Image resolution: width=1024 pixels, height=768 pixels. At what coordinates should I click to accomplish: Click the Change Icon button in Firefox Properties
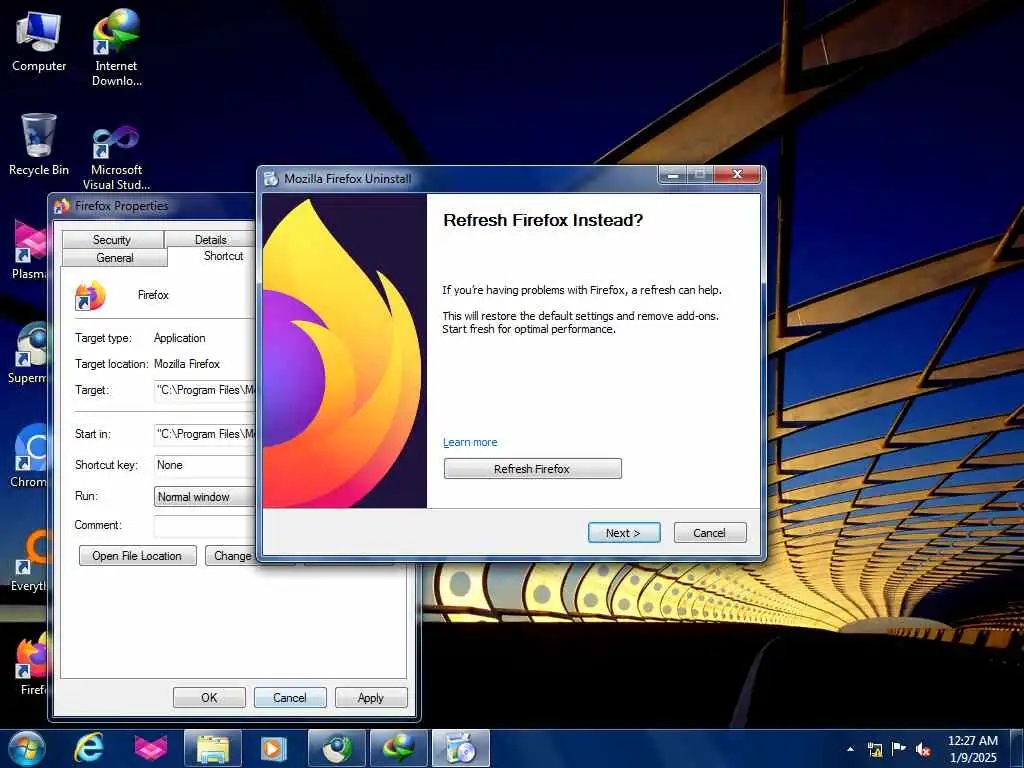(231, 556)
